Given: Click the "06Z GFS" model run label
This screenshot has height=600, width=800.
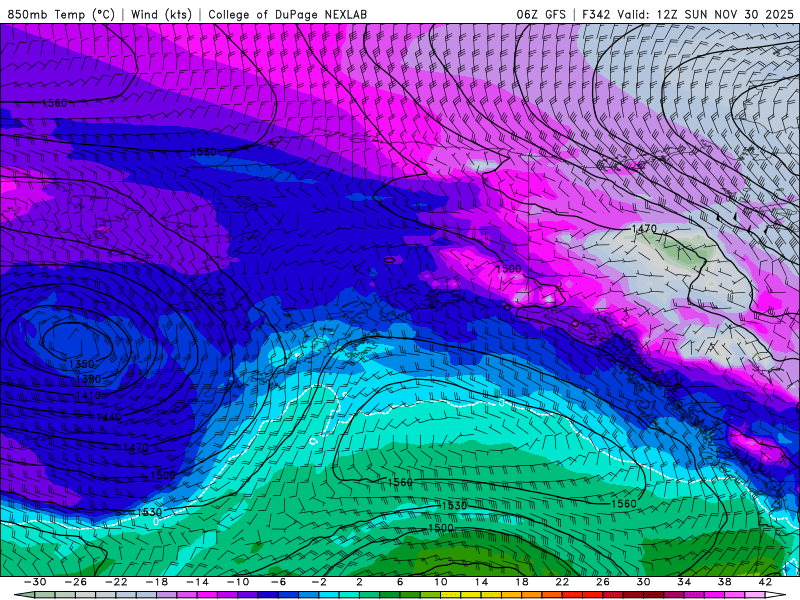Looking at the screenshot, I should (x=541, y=14).
